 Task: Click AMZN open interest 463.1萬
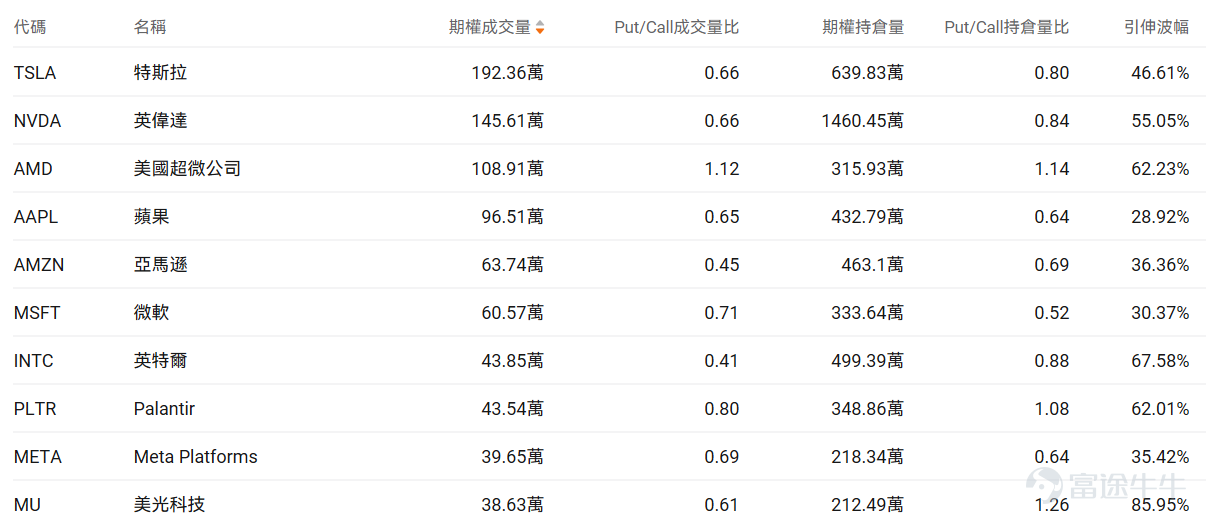[872, 265]
